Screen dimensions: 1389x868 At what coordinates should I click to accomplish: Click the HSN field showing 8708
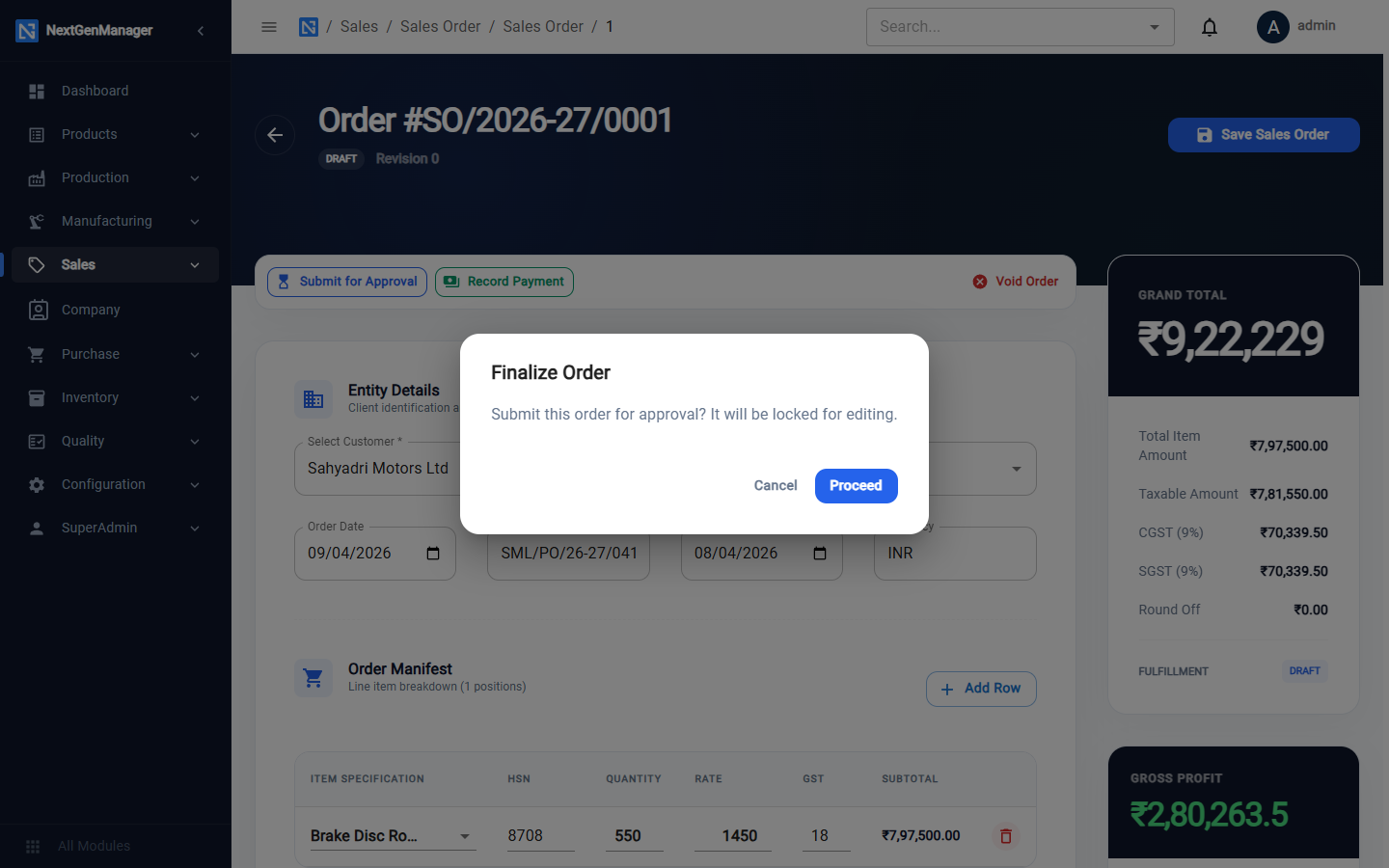pyautogui.click(x=541, y=836)
